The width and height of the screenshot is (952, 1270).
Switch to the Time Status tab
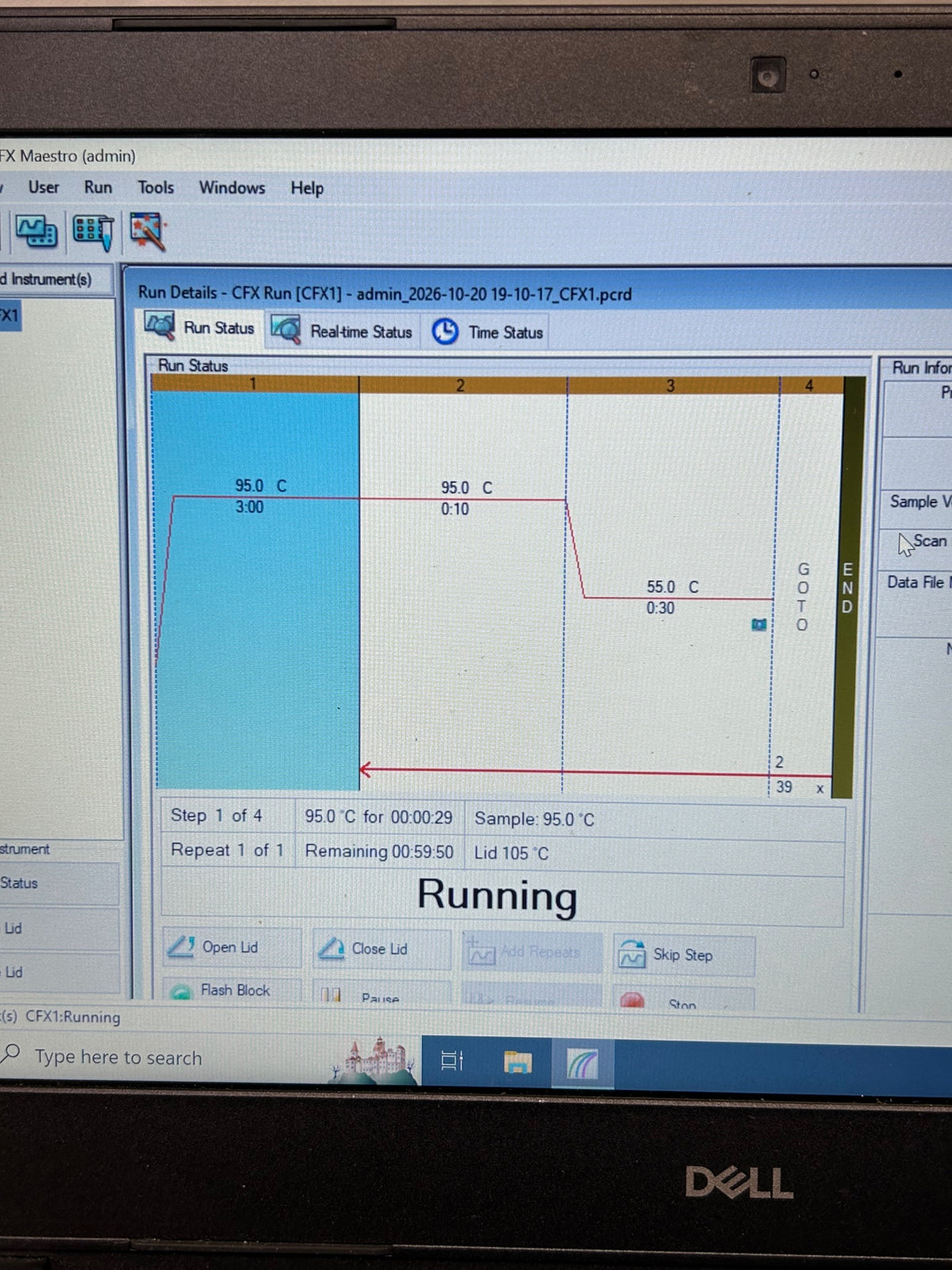coord(488,332)
